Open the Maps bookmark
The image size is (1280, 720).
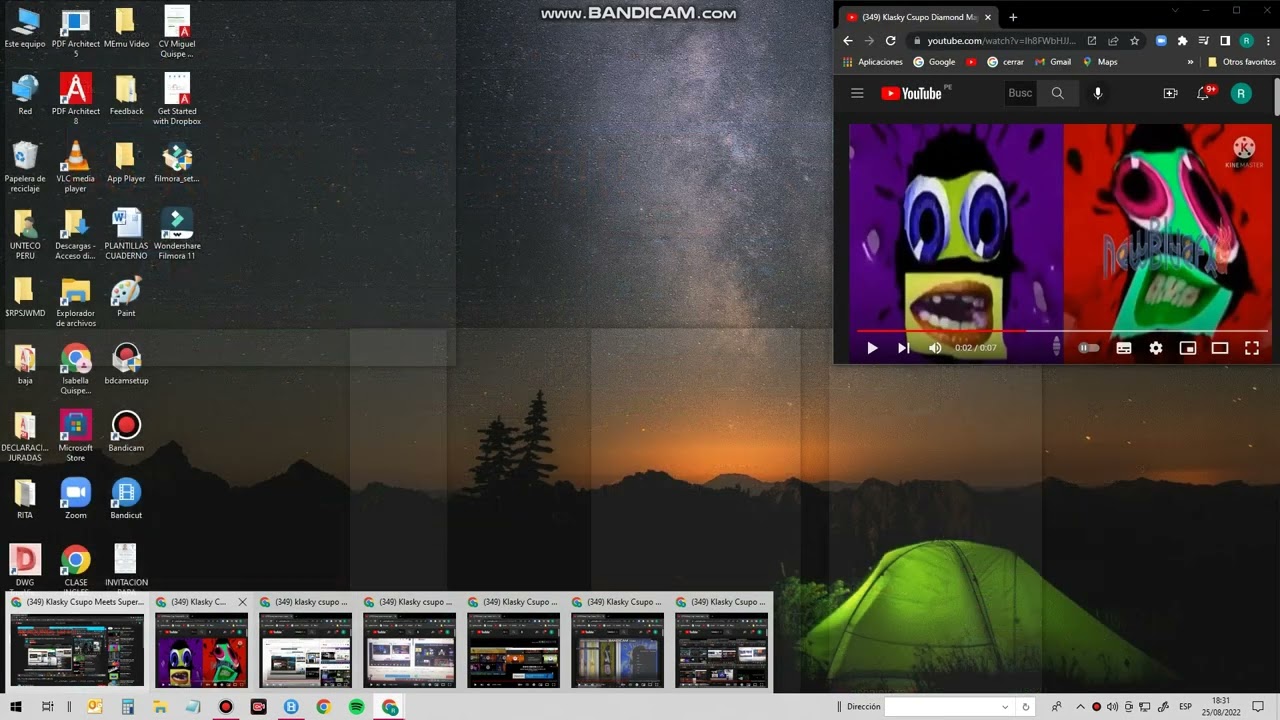click(x=1100, y=62)
